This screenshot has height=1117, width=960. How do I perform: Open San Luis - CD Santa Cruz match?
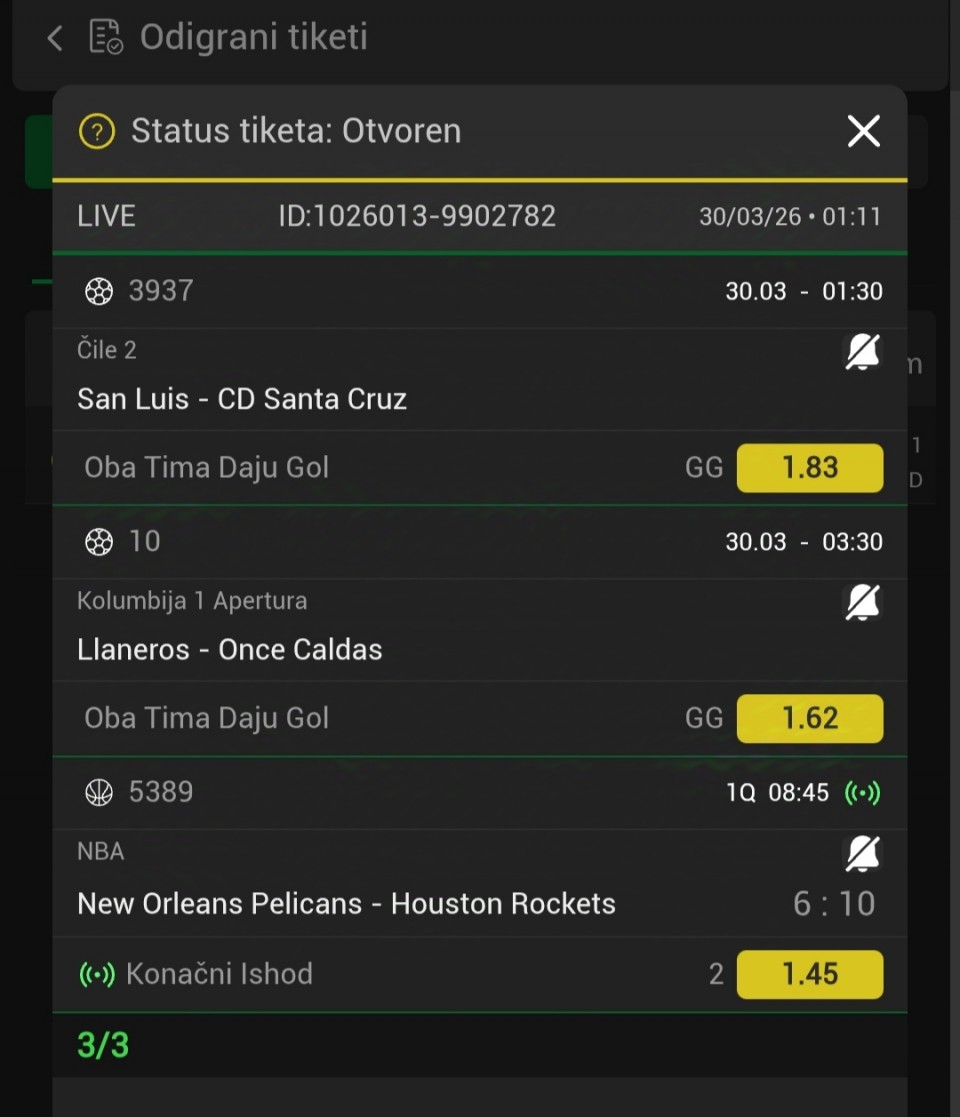[242, 399]
